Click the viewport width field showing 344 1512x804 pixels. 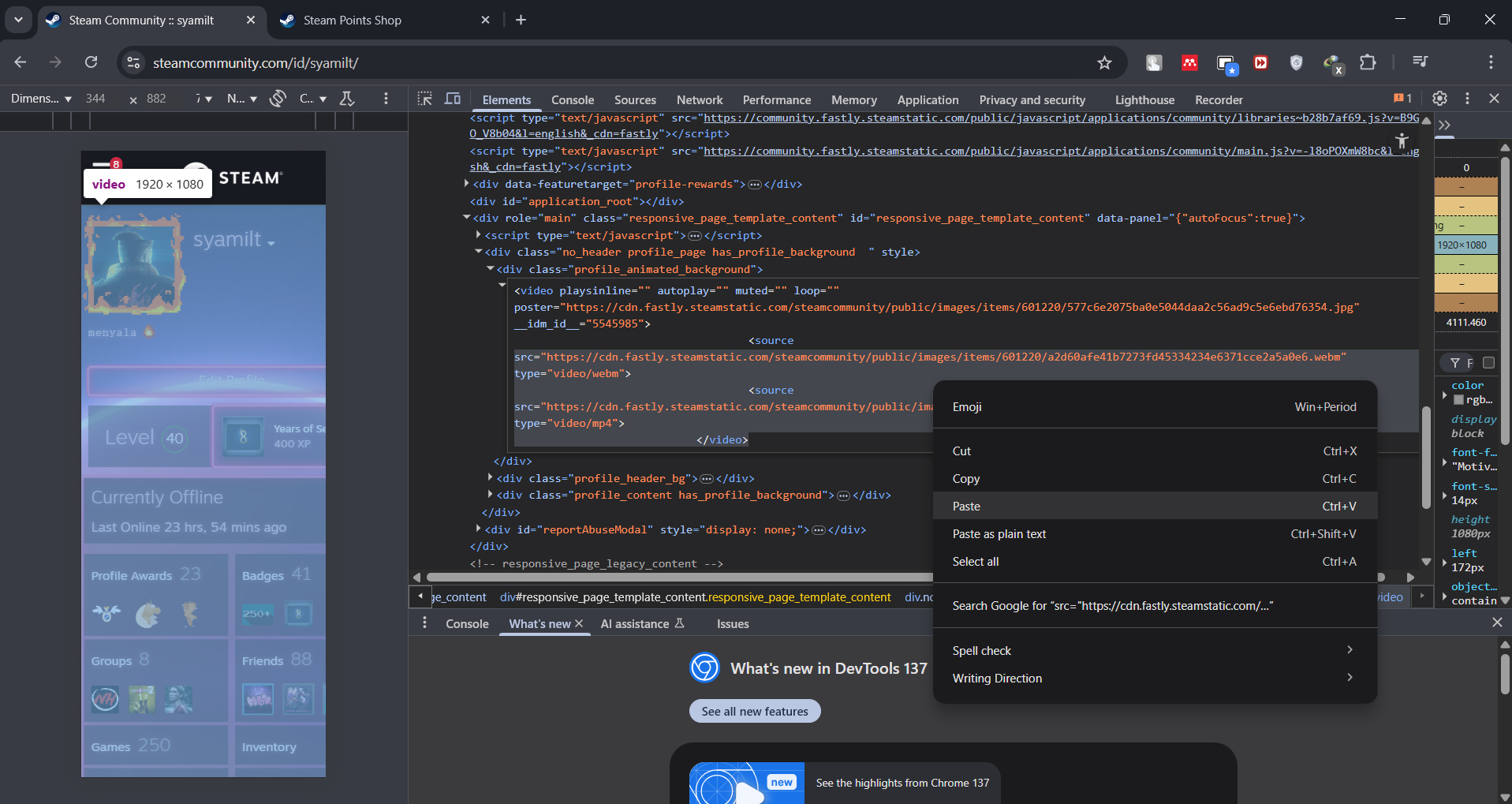coord(95,99)
